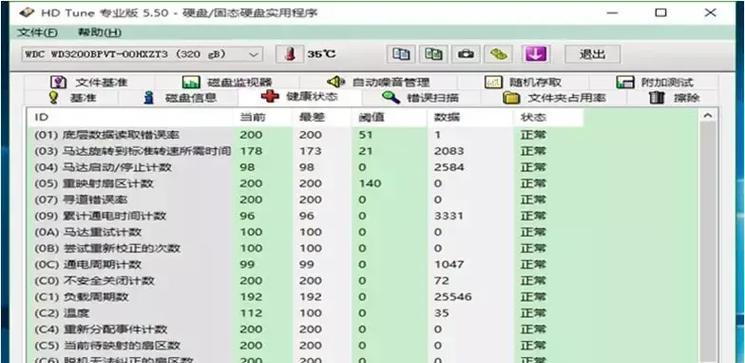Click the 退出 exit button
The height and width of the screenshot is (363, 745).
[x=592, y=54]
